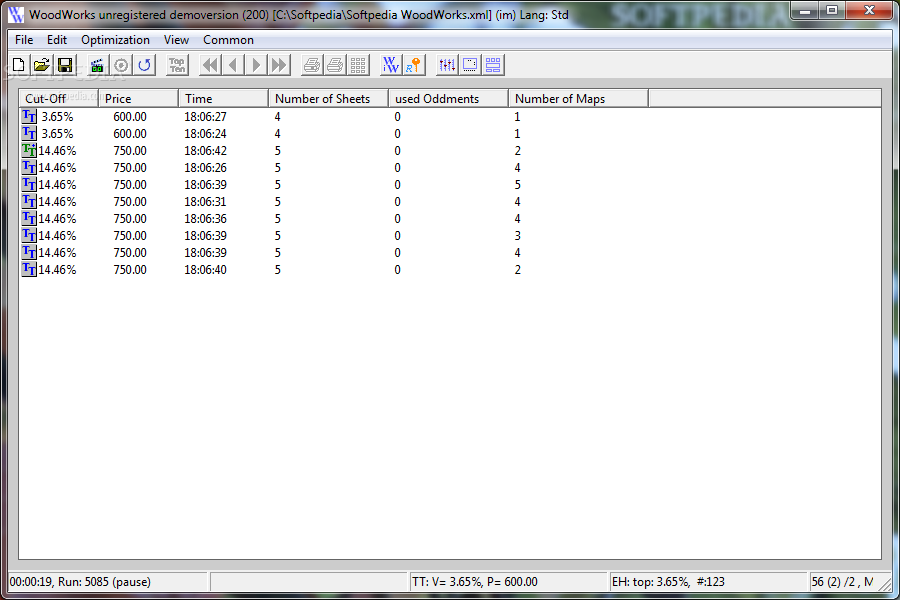This screenshot has width=900, height=600.
Task: Click the WoodWorks icon in the title bar
Action: click(16, 14)
